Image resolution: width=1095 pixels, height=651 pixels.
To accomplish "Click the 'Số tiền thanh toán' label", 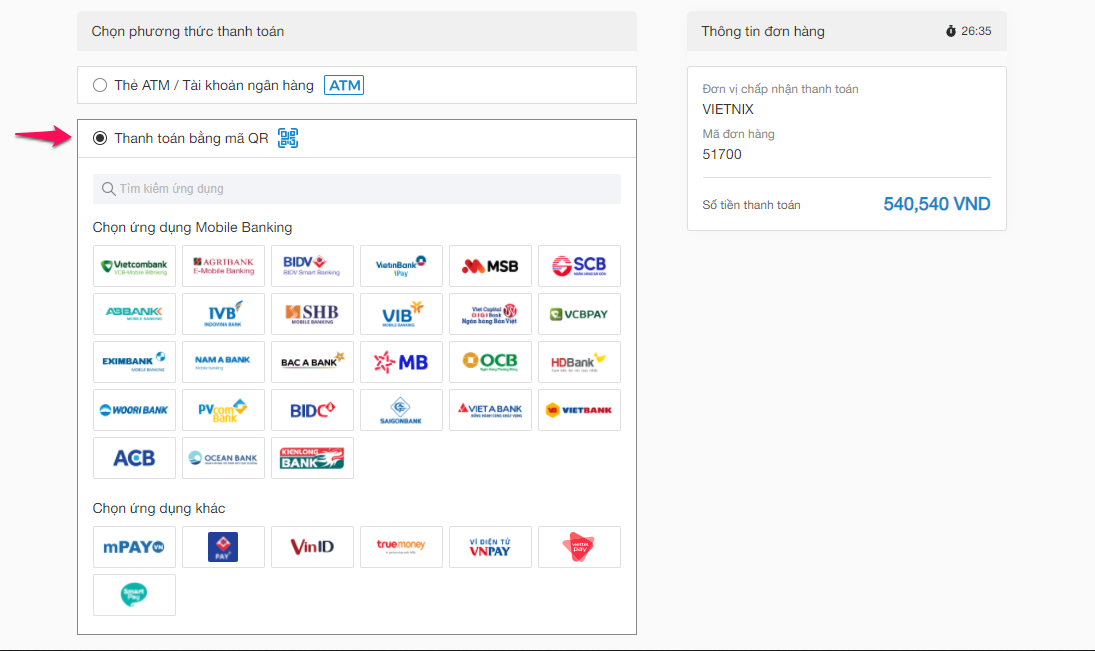I will coord(751,205).
